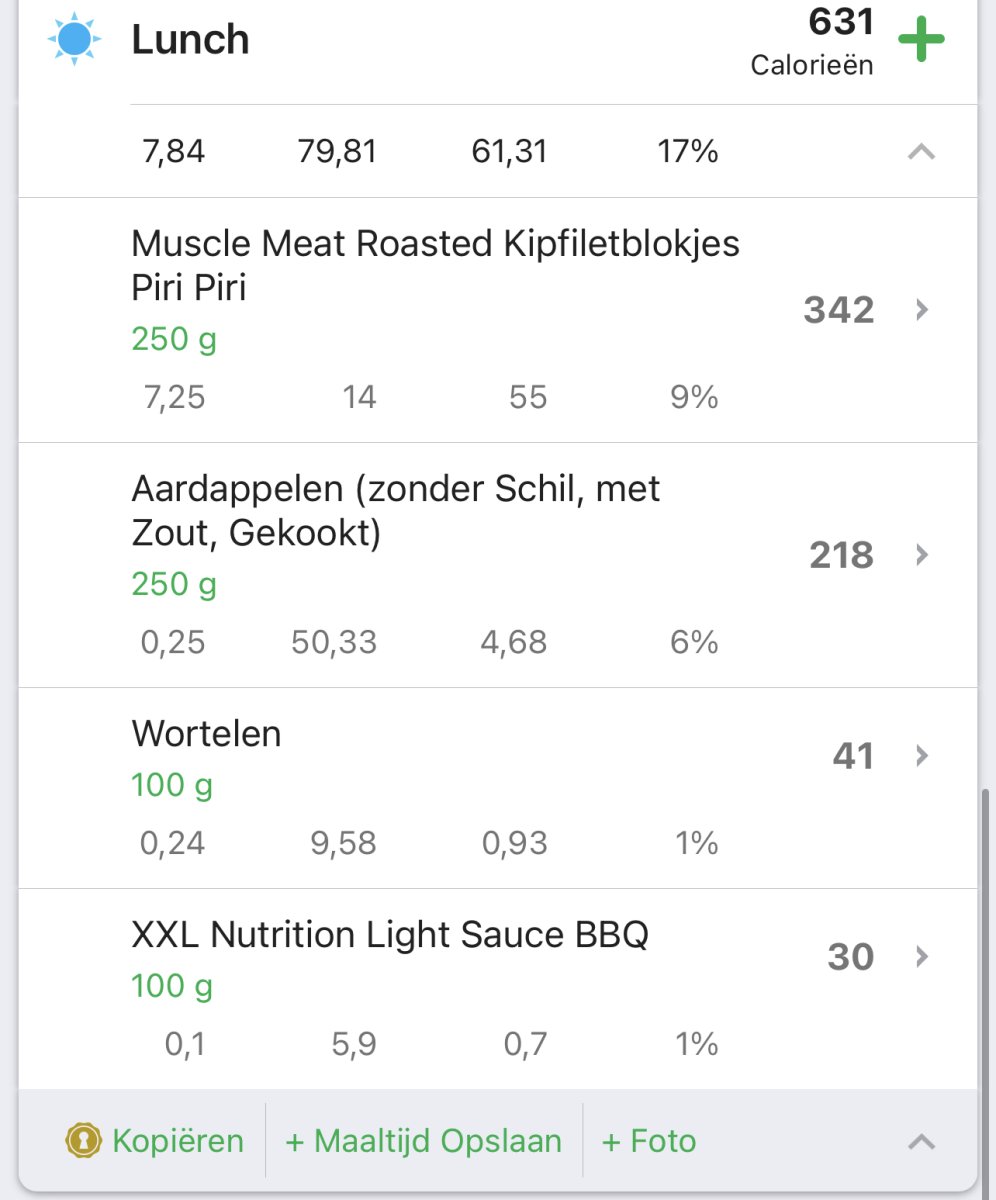The width and height of the screenshot is (996, 1200).
Task: Open Muscle Meat Roasted Kipfiletblokjes item
Action: tap(435, 265)
